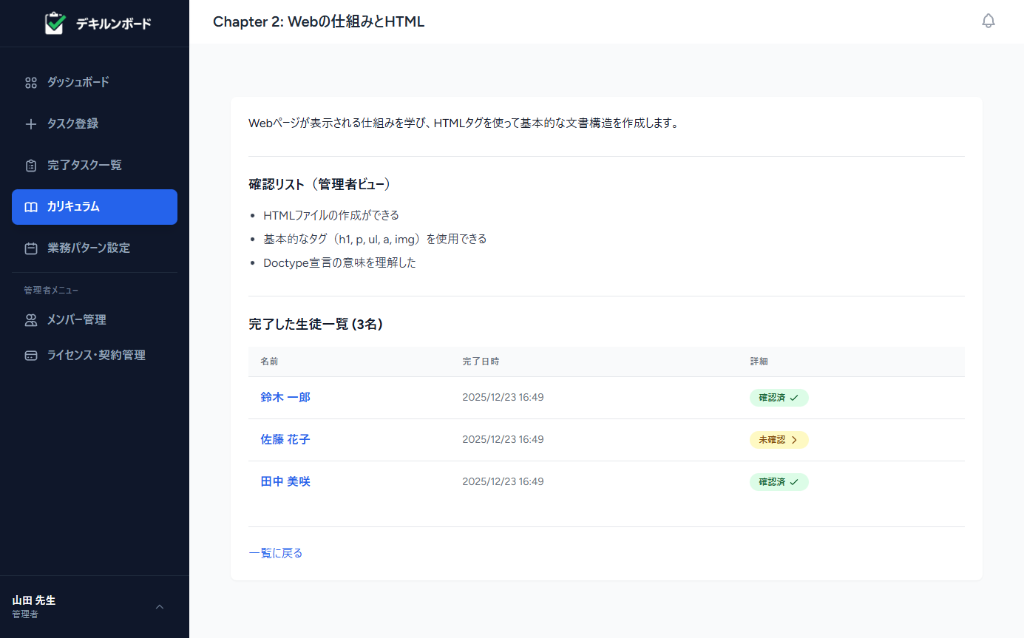Open 業務パターン設定 via the calendar icon

29,247
